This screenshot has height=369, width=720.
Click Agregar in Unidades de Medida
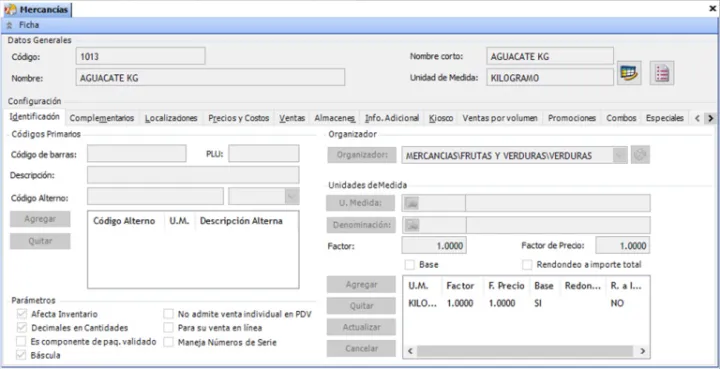click(x=361, y=285)
